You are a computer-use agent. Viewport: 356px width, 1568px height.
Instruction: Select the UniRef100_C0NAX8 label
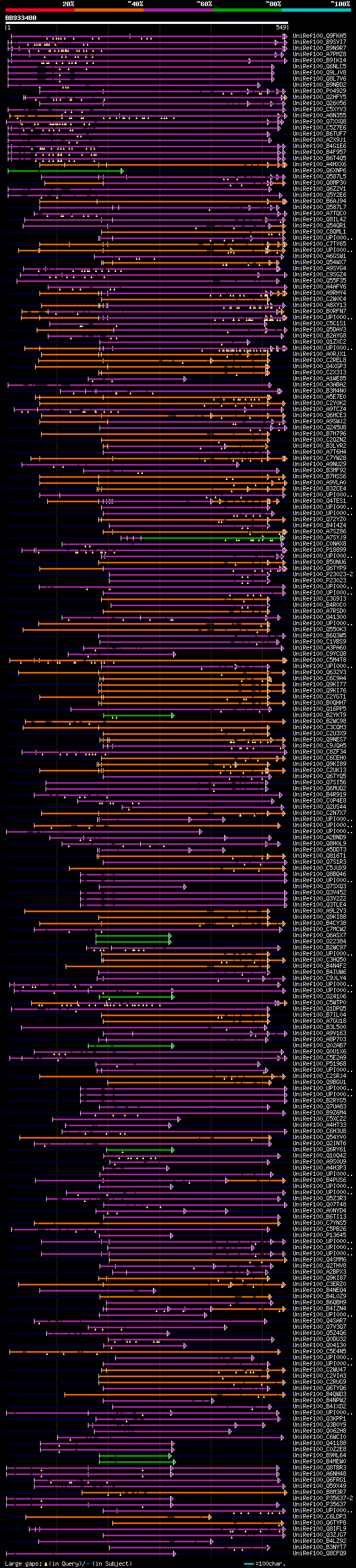pyautogui.click(x=319, y=544)
